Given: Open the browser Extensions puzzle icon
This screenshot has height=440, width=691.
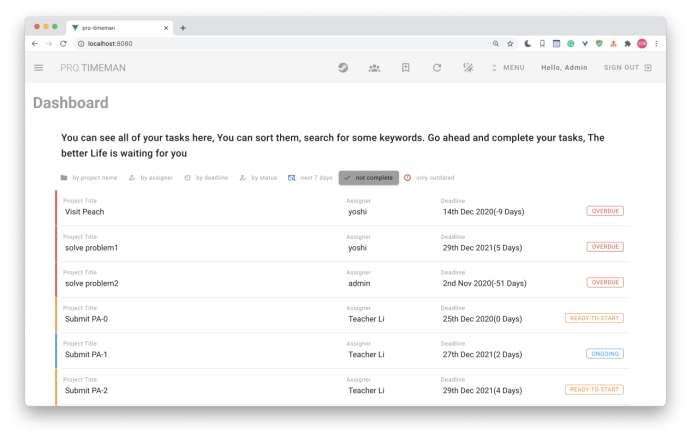Looking at the screenshot, I should [x=626, y=44].
